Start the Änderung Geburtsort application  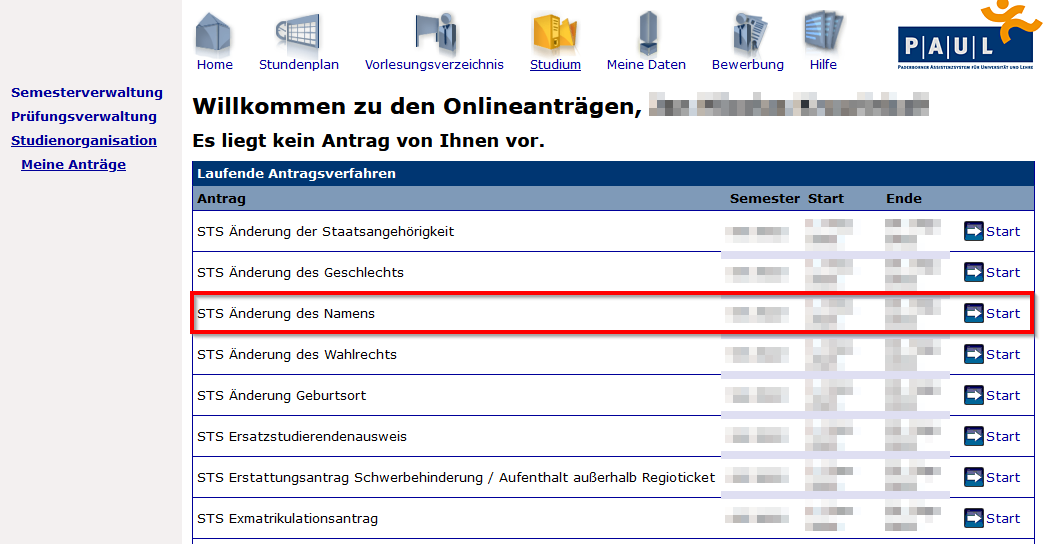pyautogui.click(x=1002, y=396)
